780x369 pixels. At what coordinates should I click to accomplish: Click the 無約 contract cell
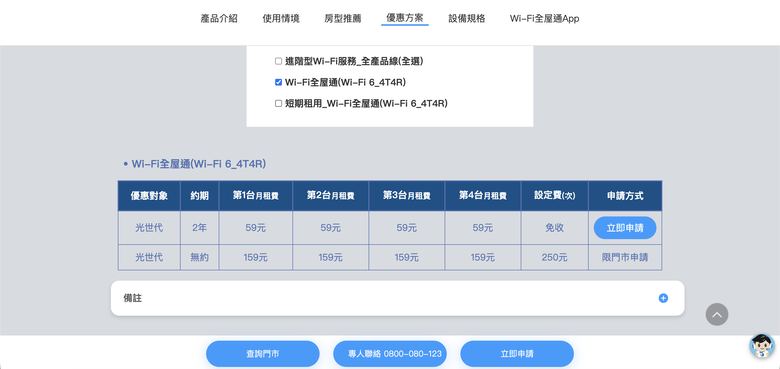coord(199,258)
